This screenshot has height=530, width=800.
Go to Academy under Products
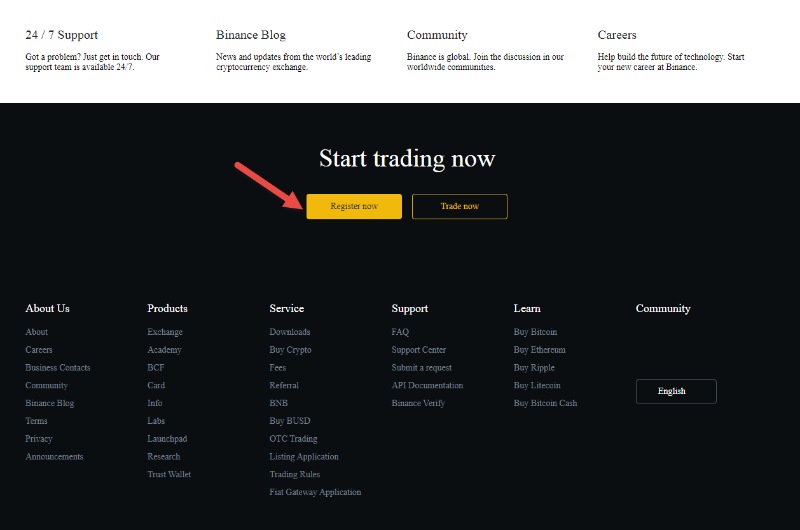(x=164, y=350)
